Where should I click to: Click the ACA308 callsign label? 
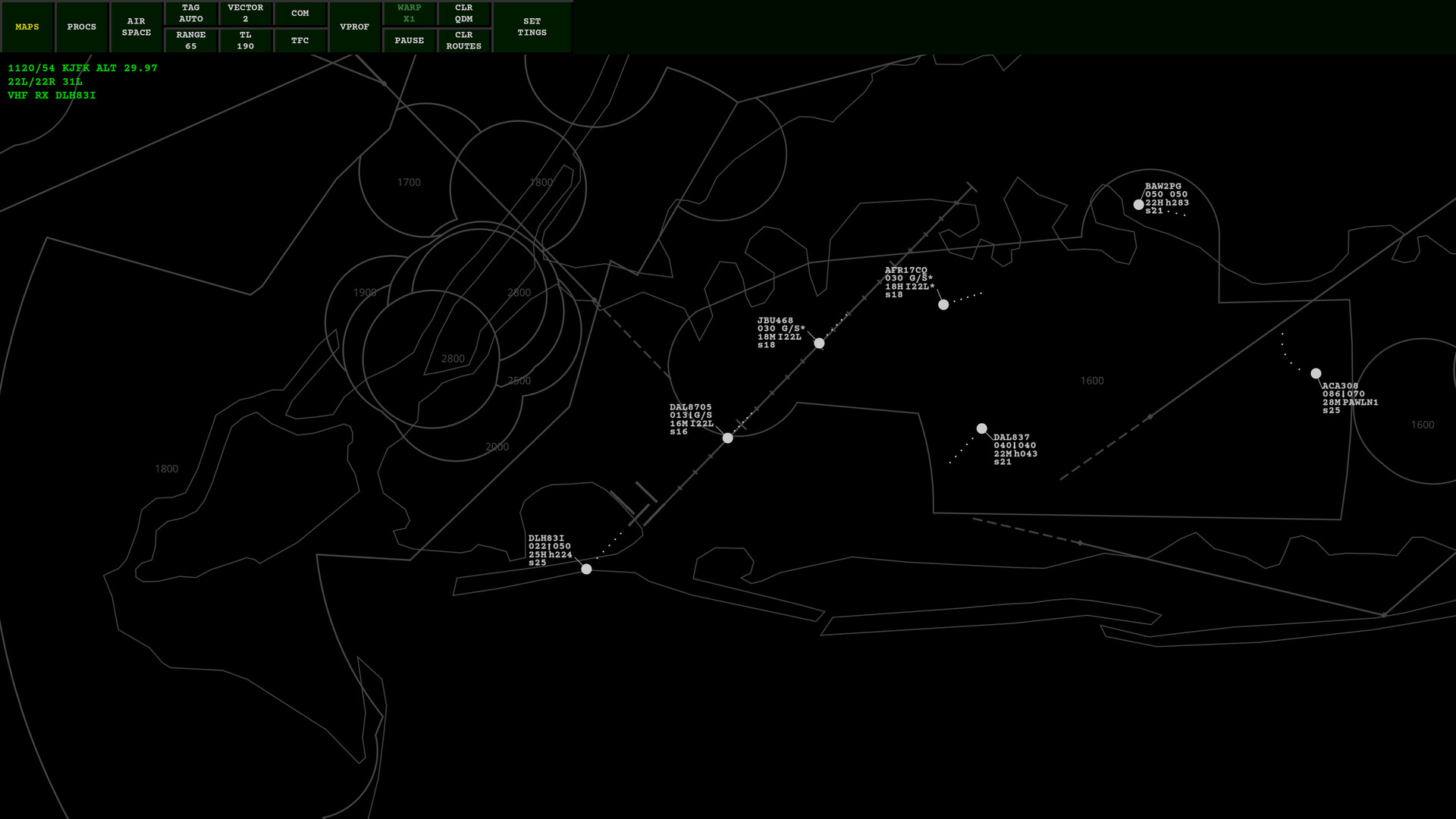coord(1341,386)
